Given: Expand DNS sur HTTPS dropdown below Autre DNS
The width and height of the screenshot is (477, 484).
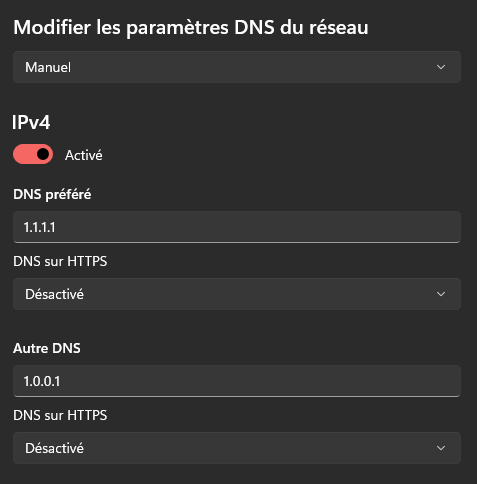Looking at the screenshot, I should 237,448.
